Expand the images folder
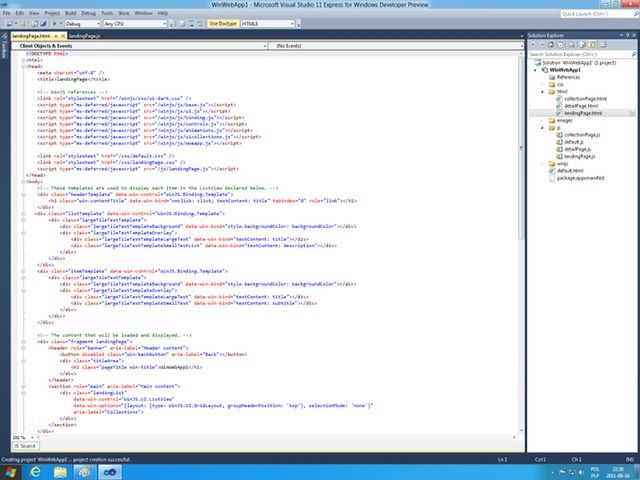This screenshot has width=640, height=480. (x=543, y=120)
